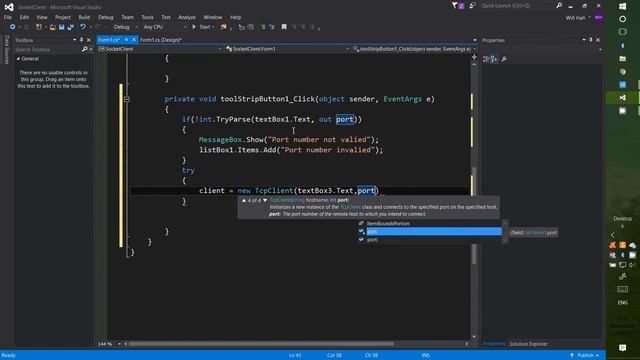Open the Windows Action Center icon
The height and width of the screenshot is (360, 640).
coord(622,348)
